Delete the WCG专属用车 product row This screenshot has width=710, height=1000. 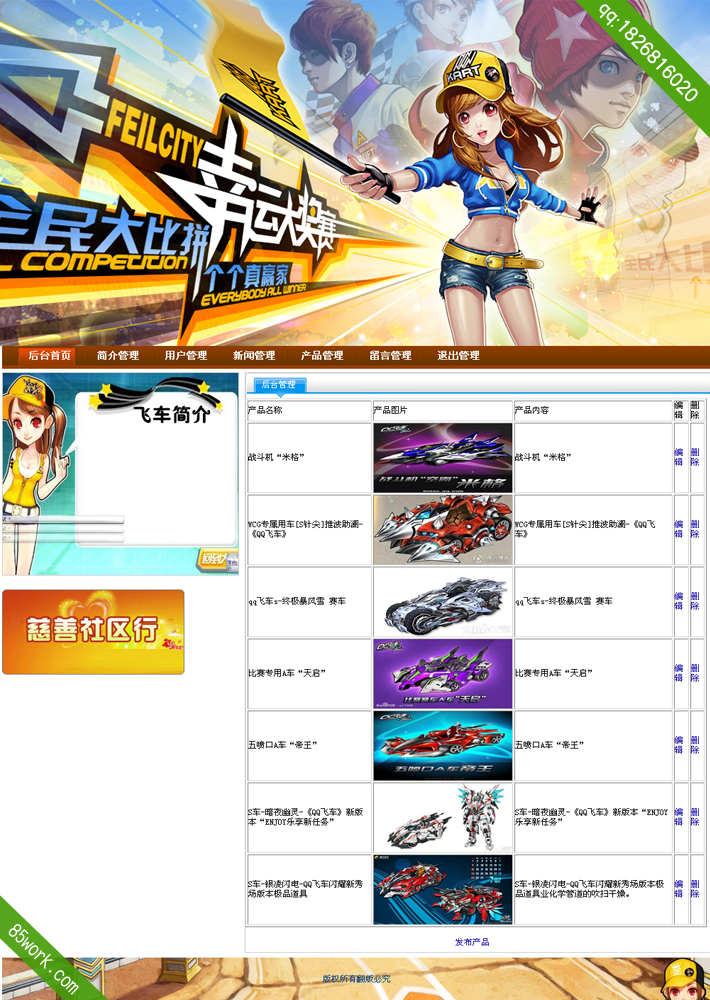695,529
